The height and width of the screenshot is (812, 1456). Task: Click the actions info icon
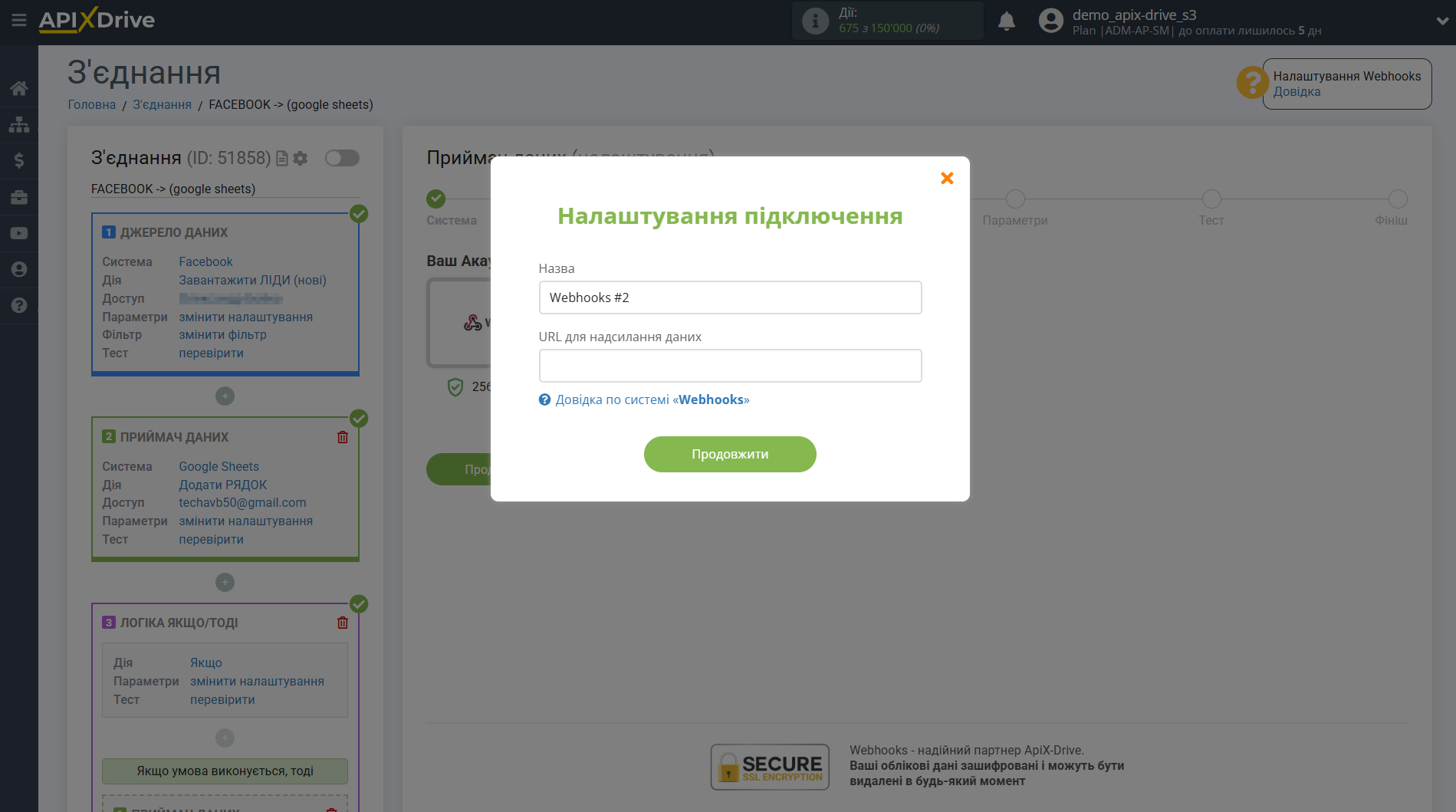click(x=815, y=21)
